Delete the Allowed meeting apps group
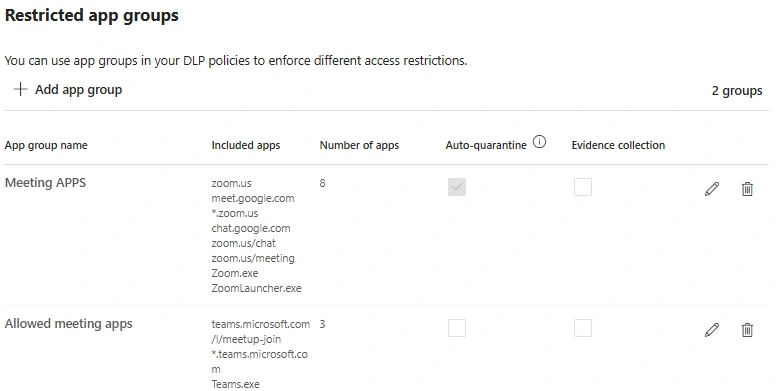Image resolution: width=782 pixels, height=391 pixels. coord(747,330)
